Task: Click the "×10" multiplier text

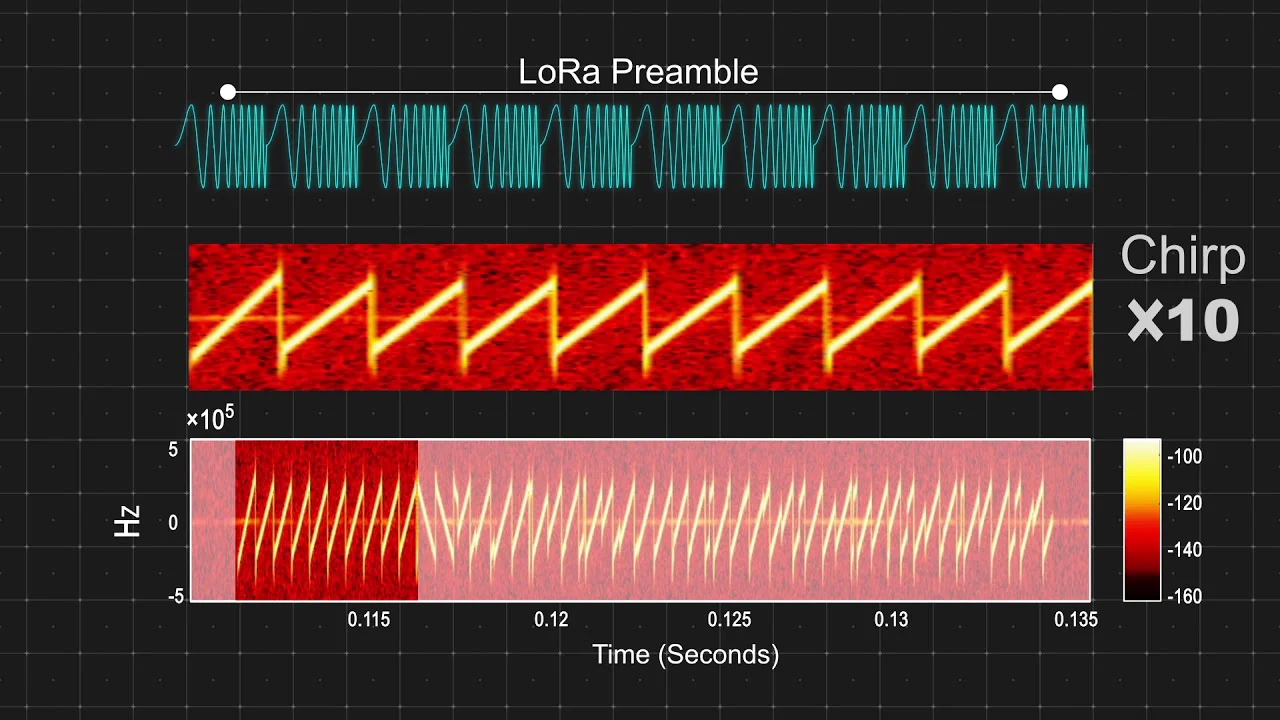Action: click(1184, 322)
